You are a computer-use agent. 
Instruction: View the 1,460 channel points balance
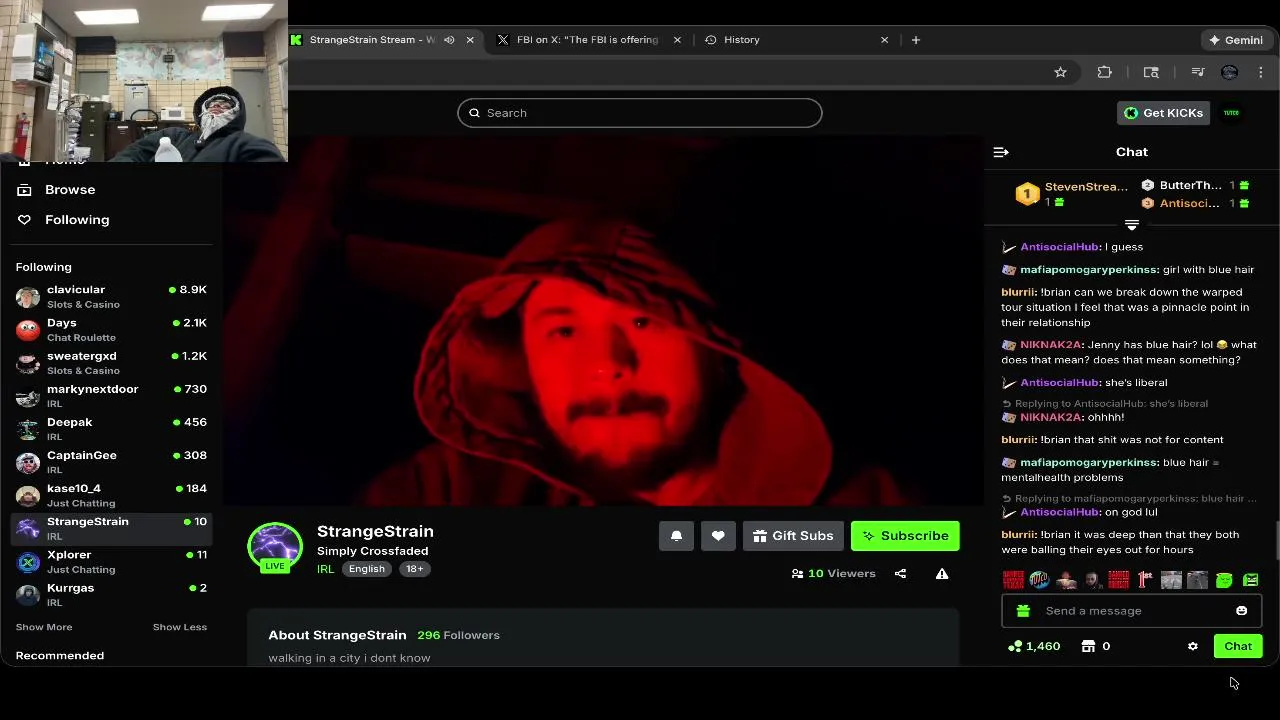pyautogui.click(x=1034, y=646)
